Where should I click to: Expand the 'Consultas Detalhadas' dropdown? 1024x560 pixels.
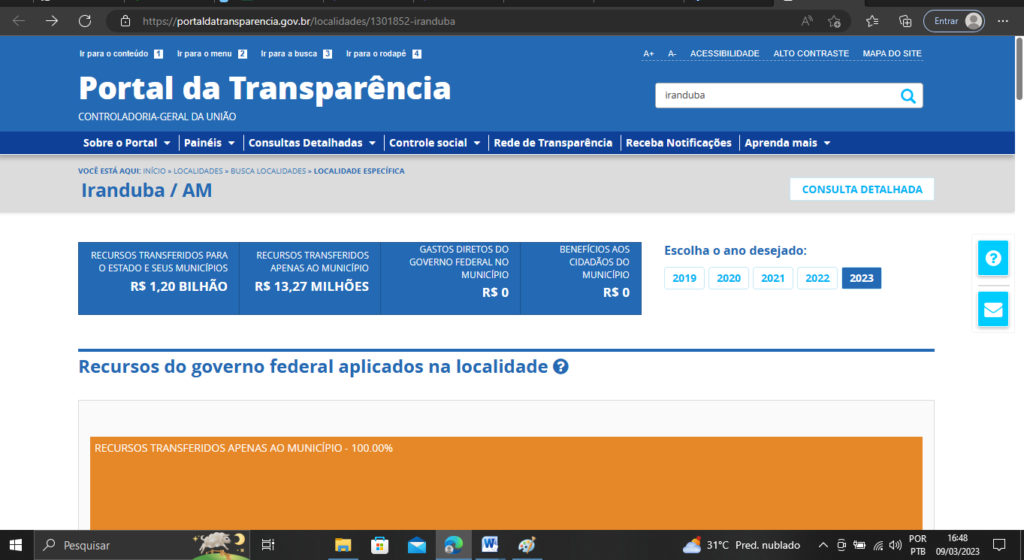coord(312,143)
